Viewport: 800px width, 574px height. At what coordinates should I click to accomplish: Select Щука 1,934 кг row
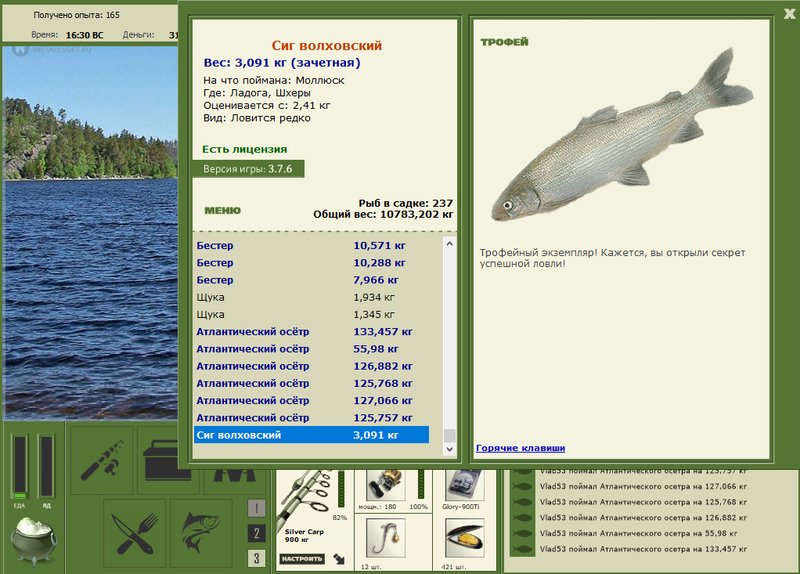(311, 297)
